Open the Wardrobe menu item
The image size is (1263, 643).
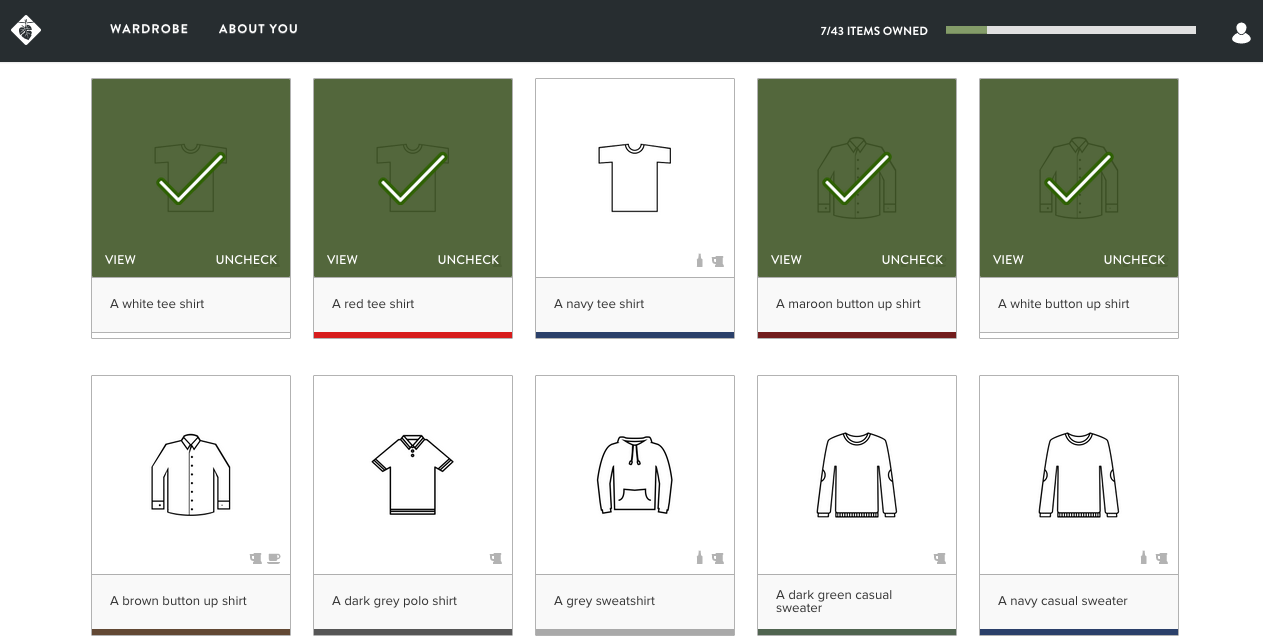(149, 29)
